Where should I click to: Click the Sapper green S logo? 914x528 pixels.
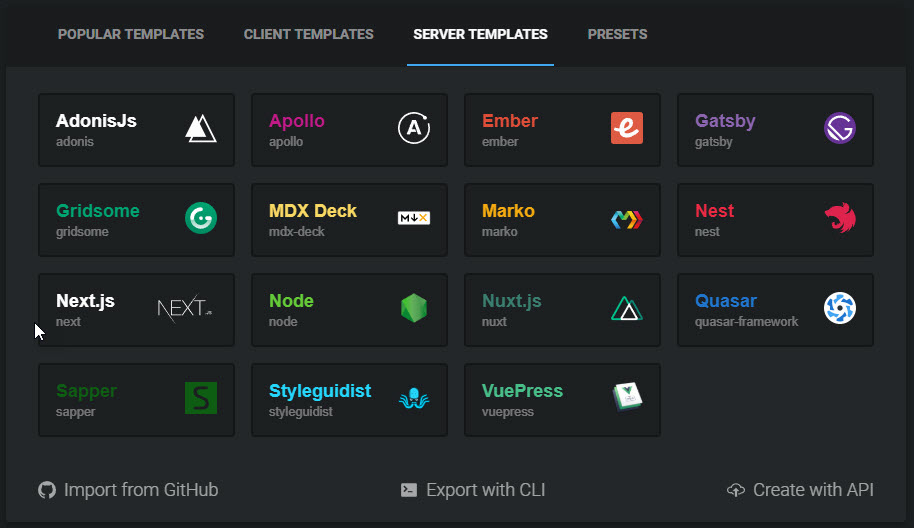[x=201, y=398]
